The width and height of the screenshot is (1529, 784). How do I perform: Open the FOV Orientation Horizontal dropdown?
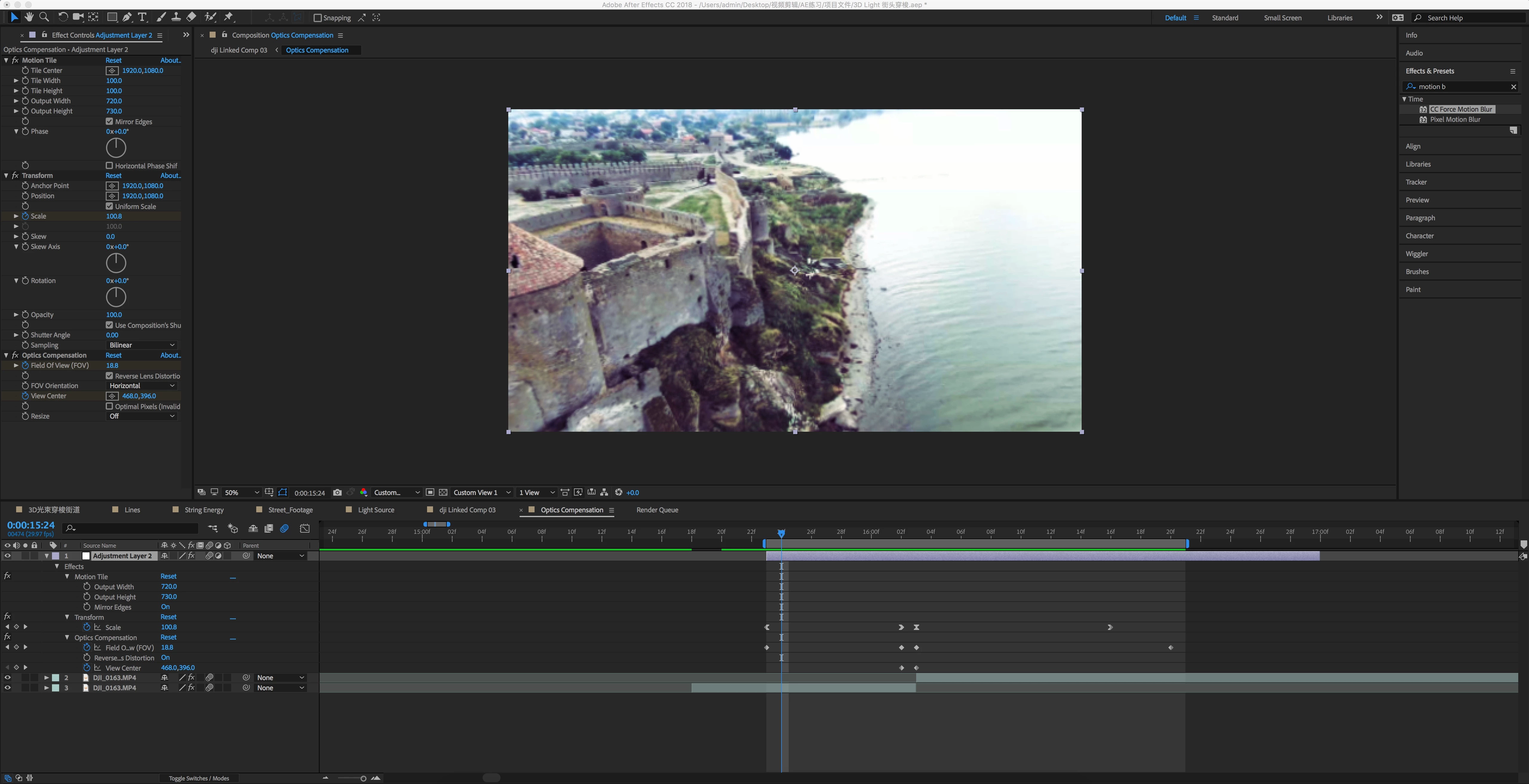pos(142,386)
